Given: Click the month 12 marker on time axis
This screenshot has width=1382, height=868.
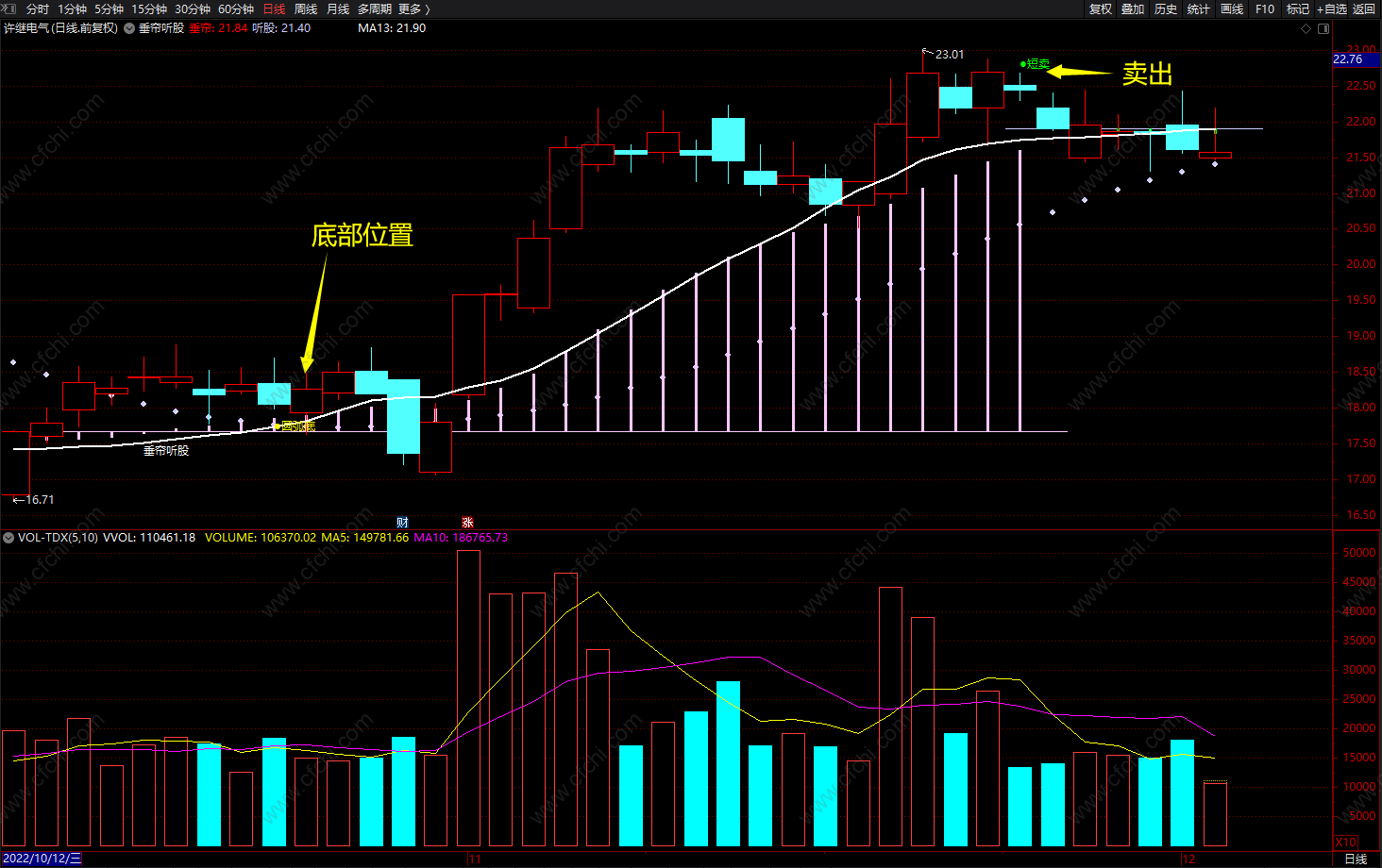Looking at the screenshot, I should click(1188, 860).
